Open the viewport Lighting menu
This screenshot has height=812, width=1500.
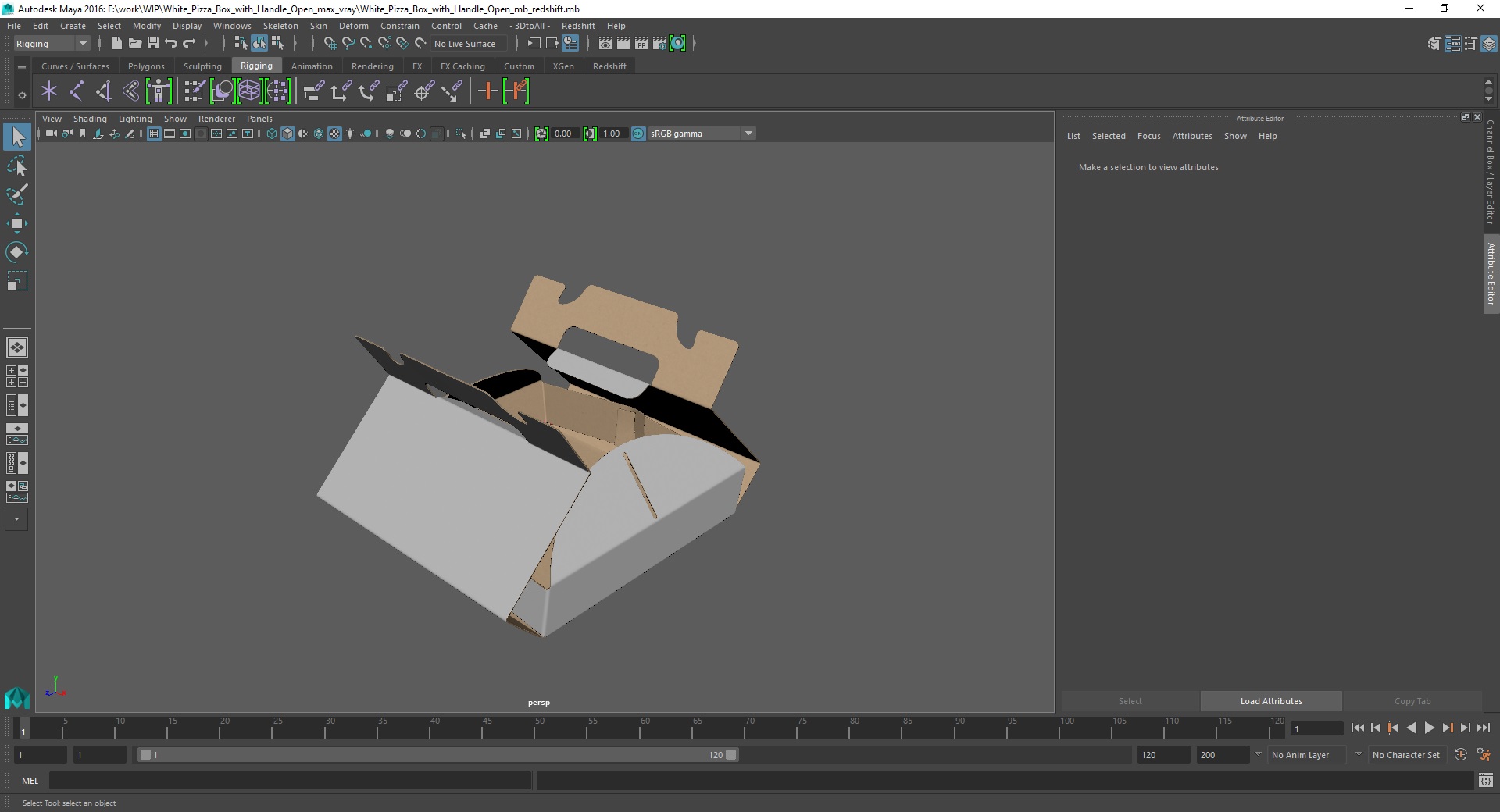135,119
